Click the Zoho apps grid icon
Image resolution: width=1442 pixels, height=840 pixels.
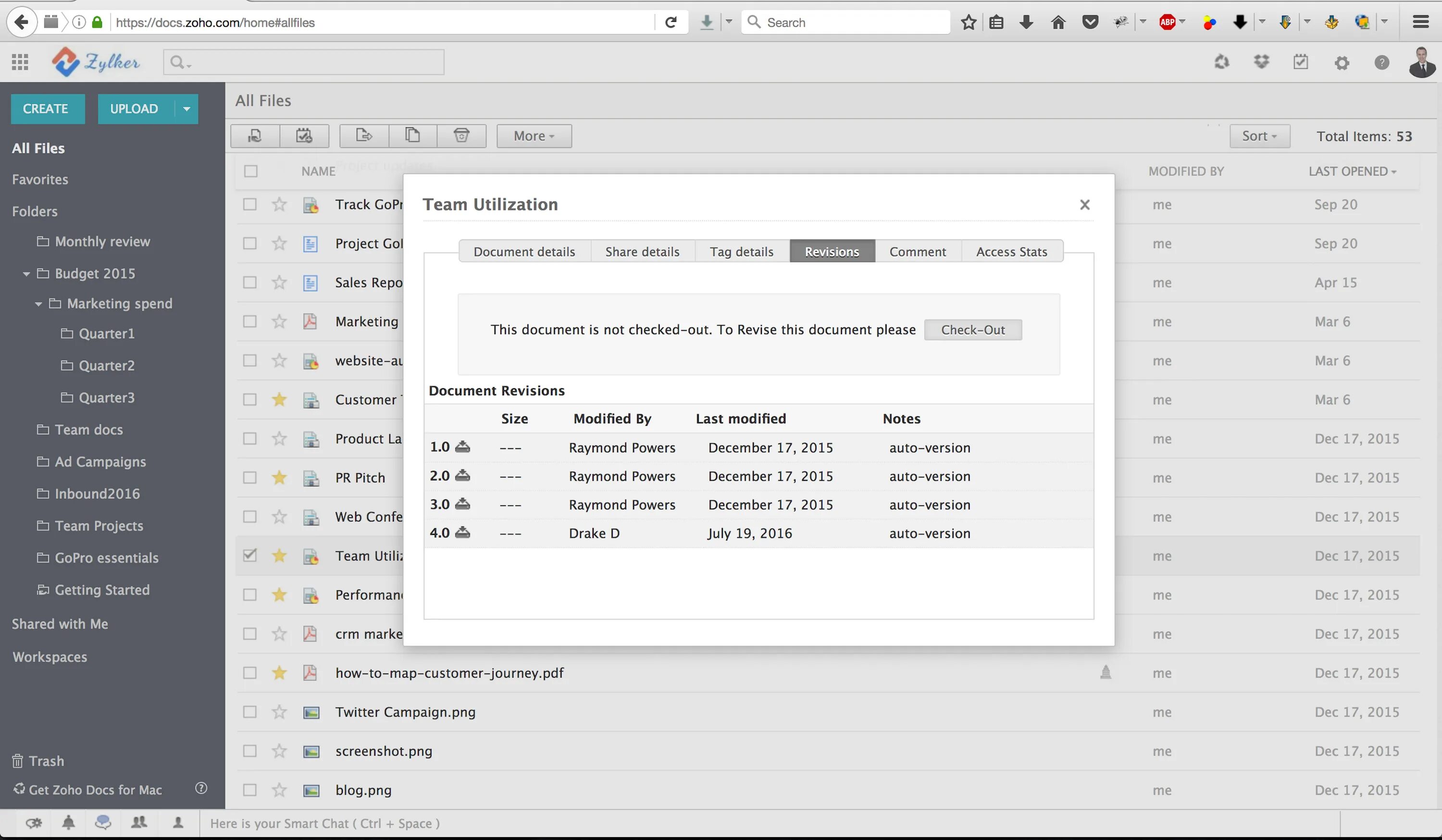coord(19,62)
